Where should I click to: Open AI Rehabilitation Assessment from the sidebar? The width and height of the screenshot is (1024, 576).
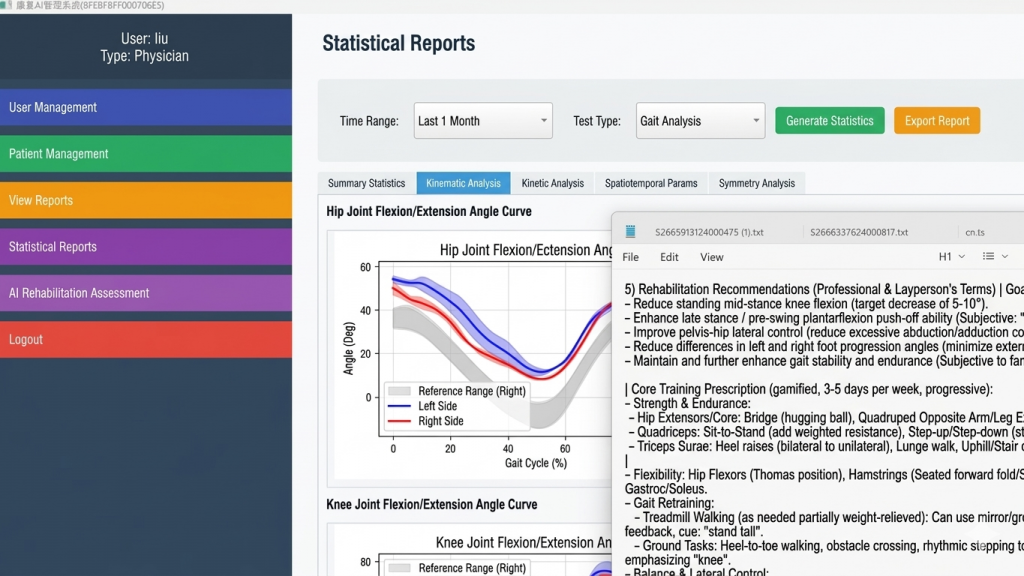(x=146, y=293)
